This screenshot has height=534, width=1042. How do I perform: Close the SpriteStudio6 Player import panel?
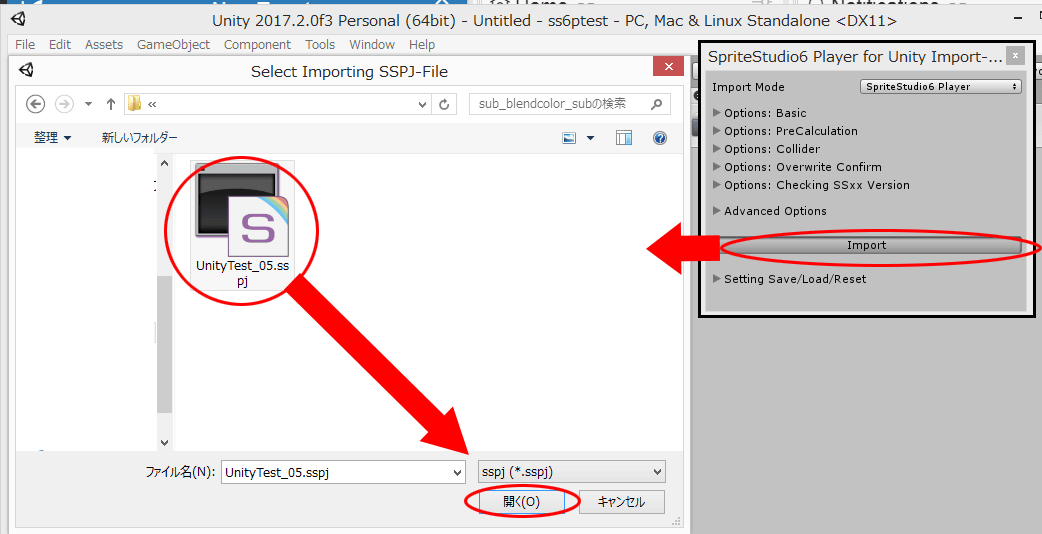(x=1015, y=56)
